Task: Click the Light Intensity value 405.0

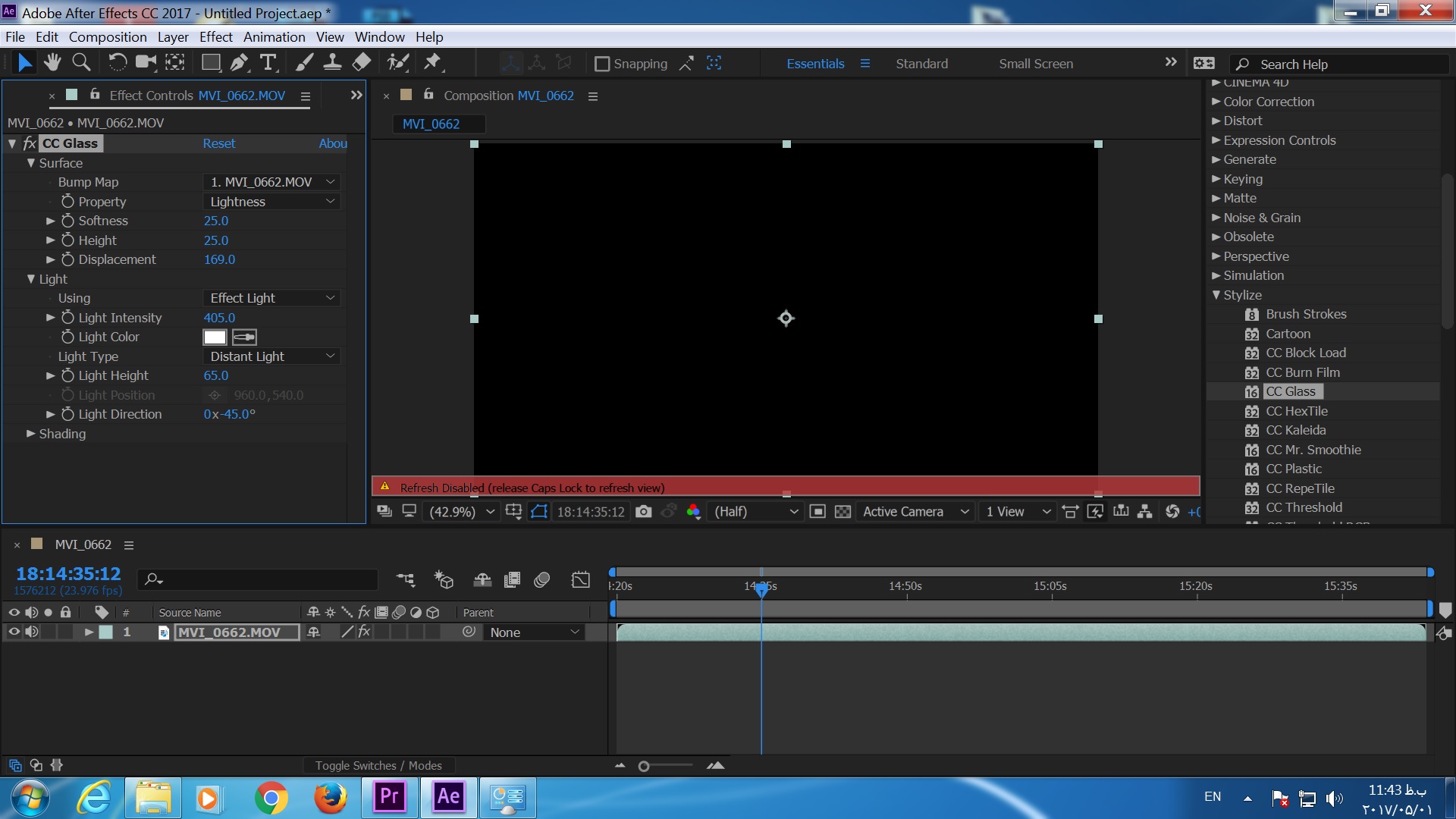Action: pyautogui.click(x=219, y=318)
